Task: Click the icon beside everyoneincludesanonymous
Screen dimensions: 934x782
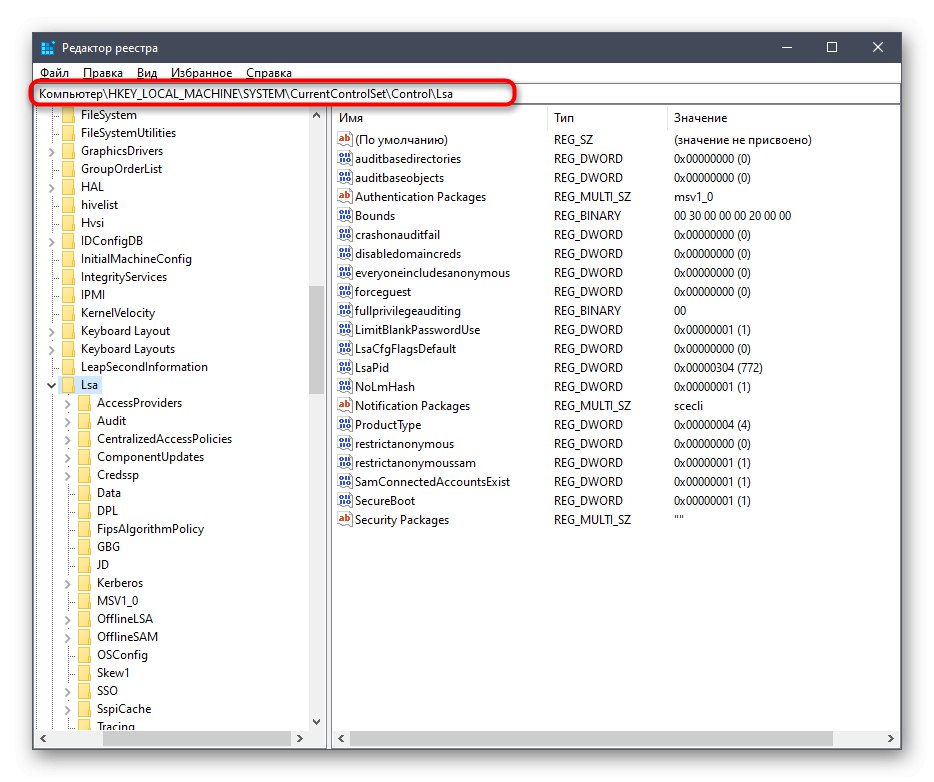Action: pos(344,272)
